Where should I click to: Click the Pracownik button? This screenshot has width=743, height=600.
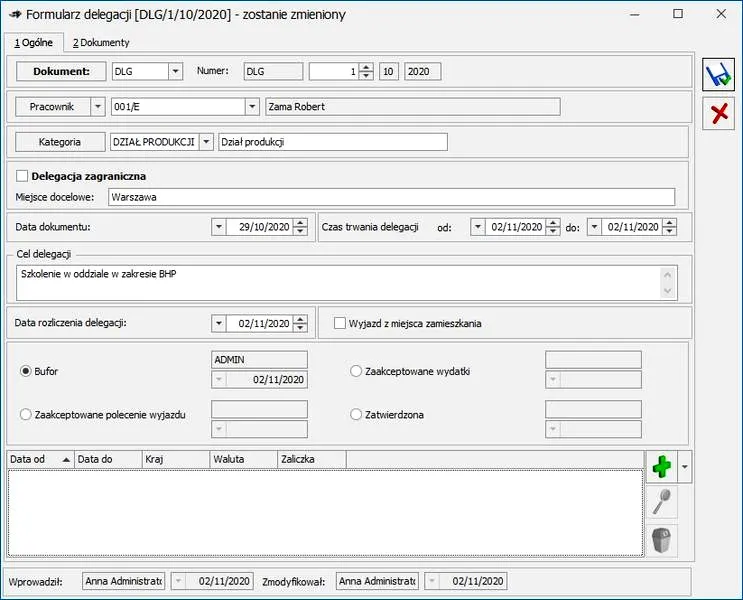pyautogui.click(x=52, y=107)
